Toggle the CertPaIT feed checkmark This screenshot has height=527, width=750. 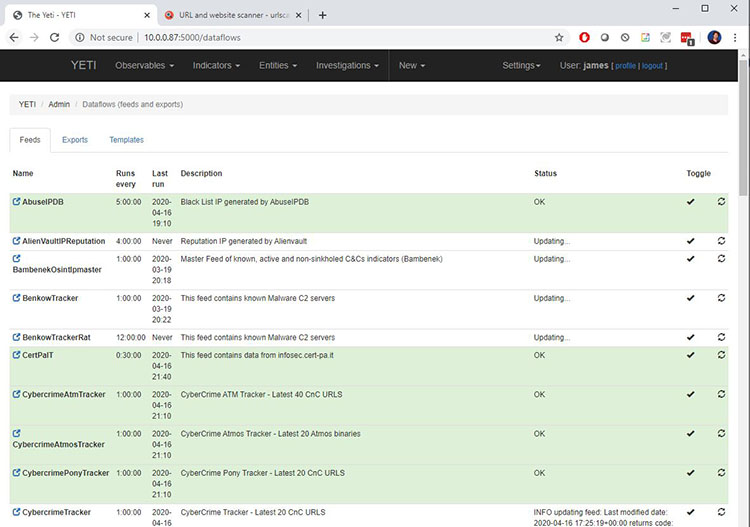(690, 355)
